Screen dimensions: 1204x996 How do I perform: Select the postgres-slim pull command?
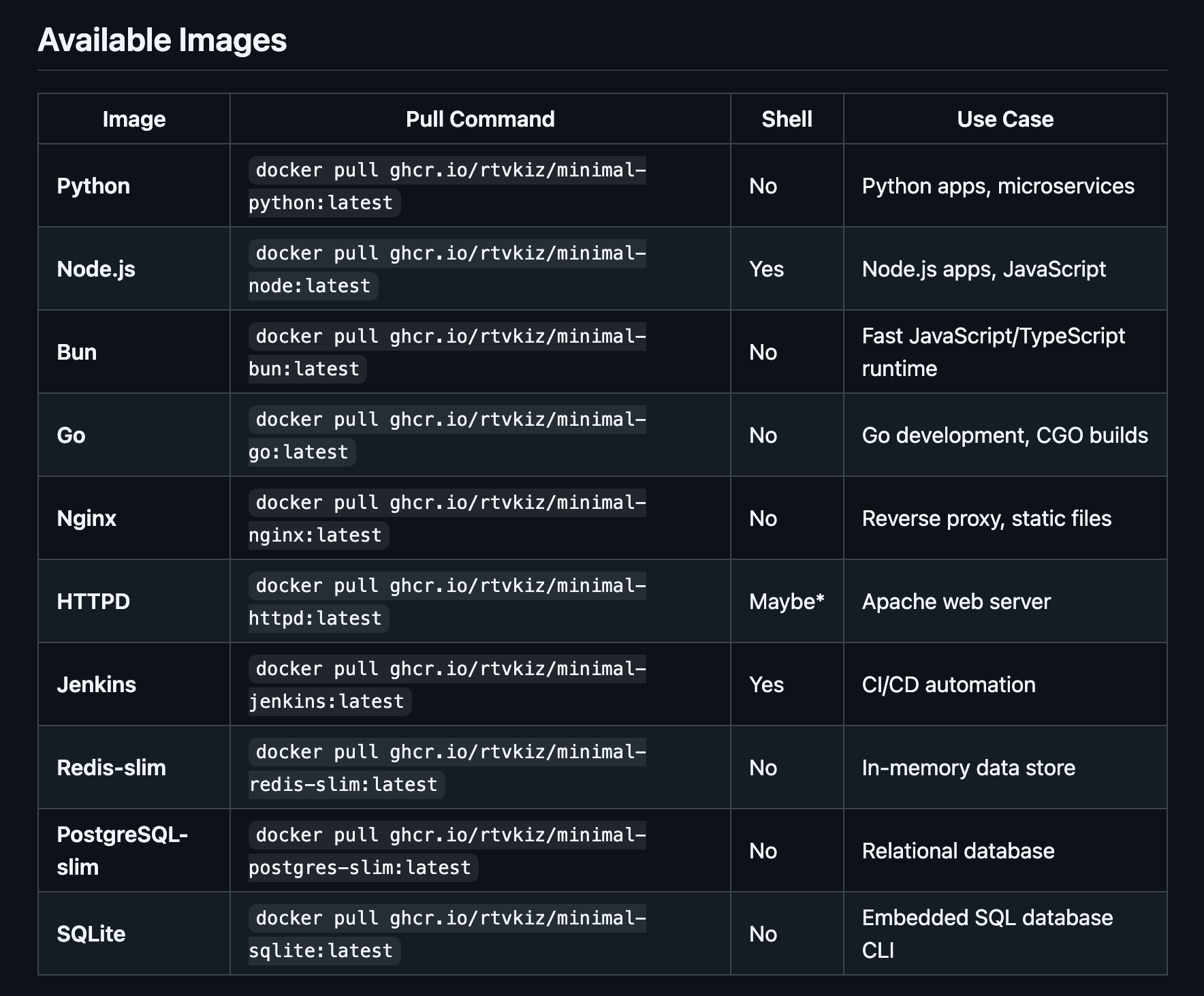pos(447,836)
